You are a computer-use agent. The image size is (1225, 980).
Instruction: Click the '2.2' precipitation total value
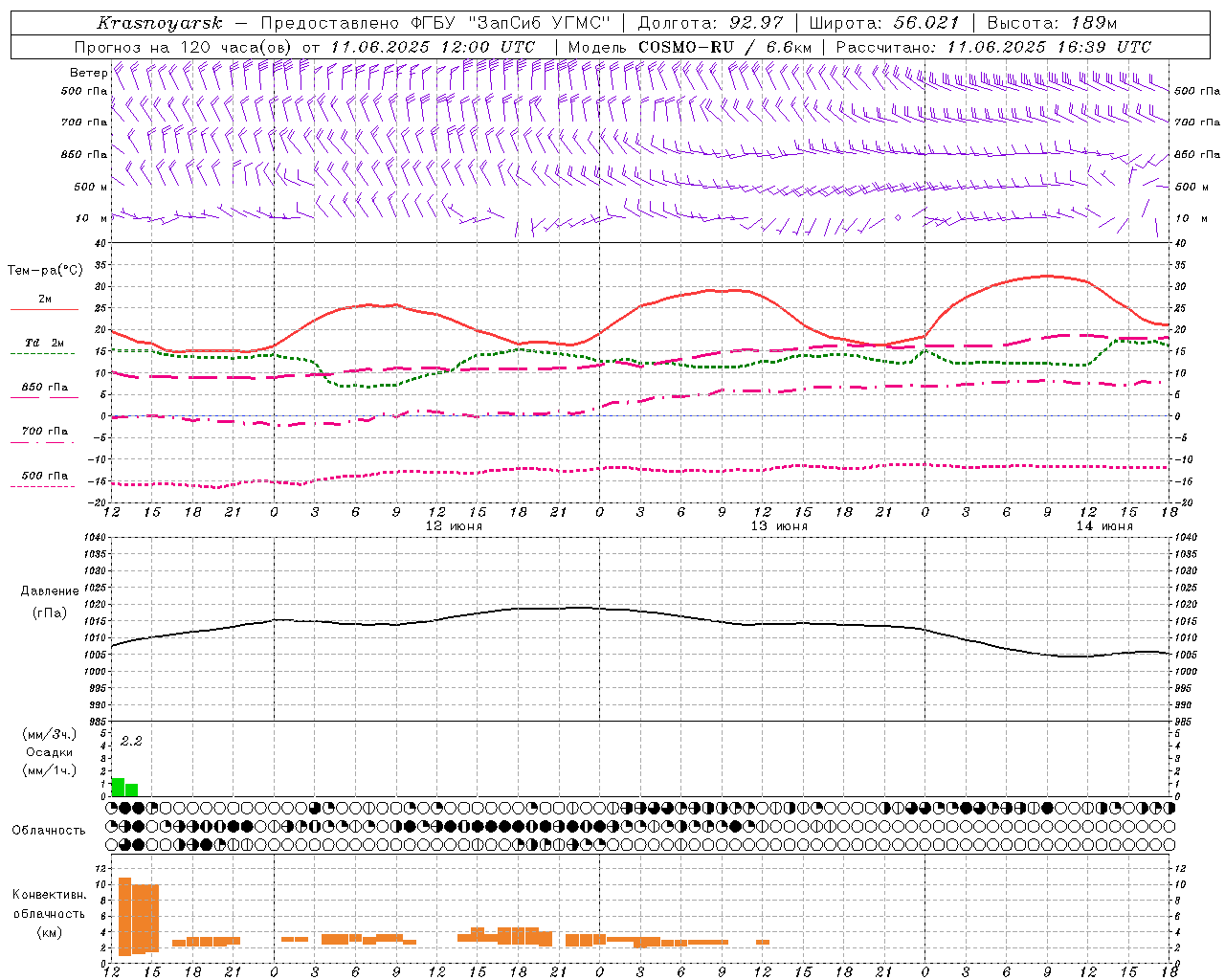point(131,741)
